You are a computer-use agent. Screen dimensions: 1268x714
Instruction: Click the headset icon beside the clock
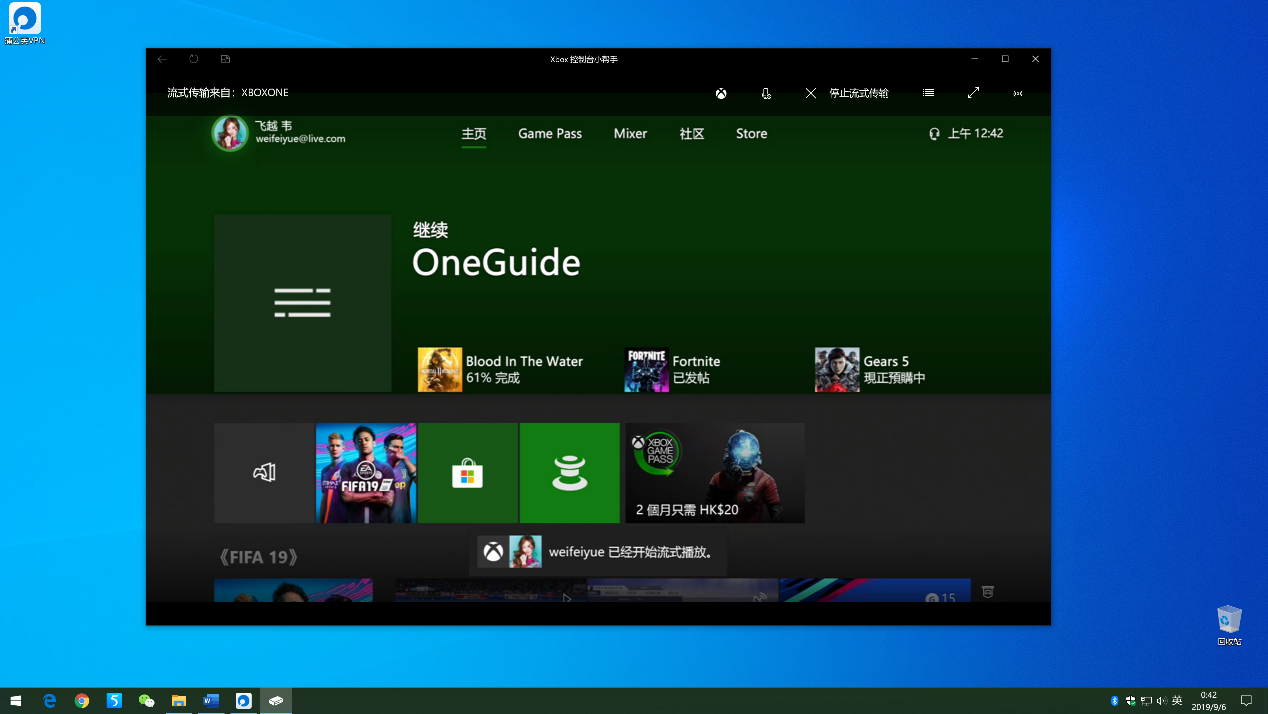coord(934,133)
